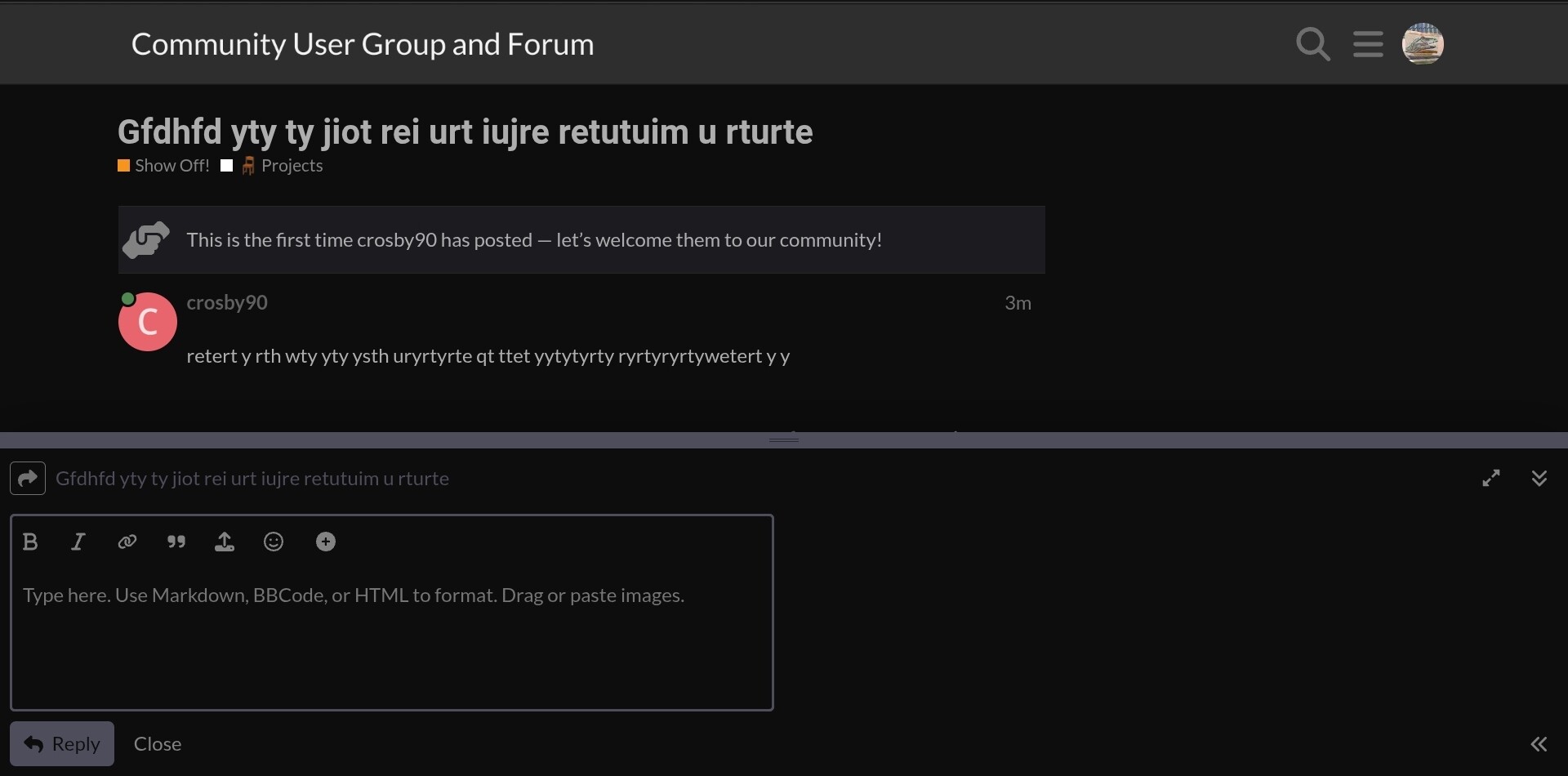Minimize the composer with double chevron down
Viewport: 1568px width, 776px height.
(1539, 479)
